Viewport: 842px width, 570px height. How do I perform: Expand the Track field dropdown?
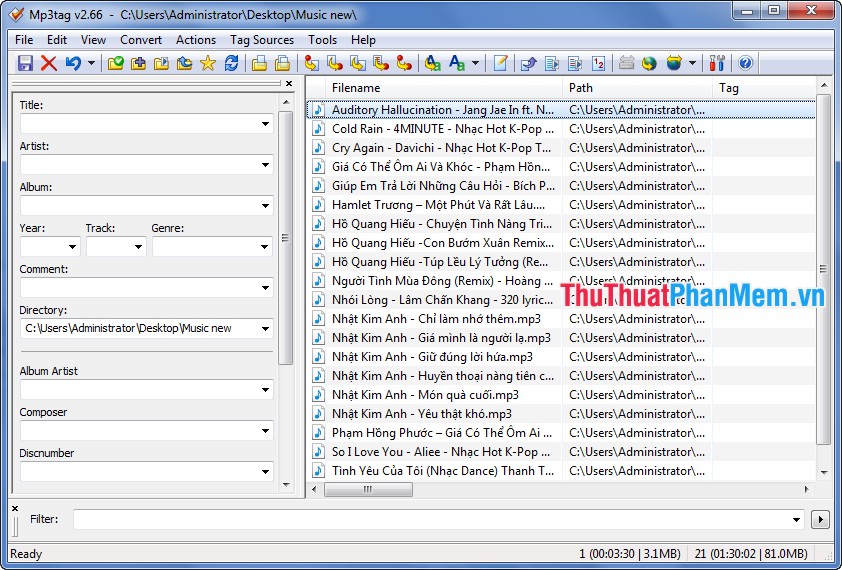[x=139, y=247]
